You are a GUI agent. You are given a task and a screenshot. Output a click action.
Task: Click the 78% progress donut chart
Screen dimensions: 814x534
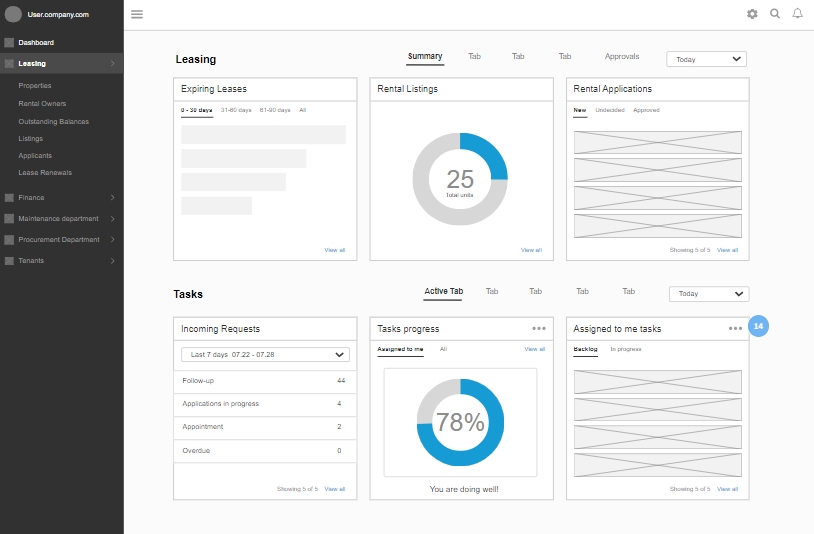coord(460,422)
